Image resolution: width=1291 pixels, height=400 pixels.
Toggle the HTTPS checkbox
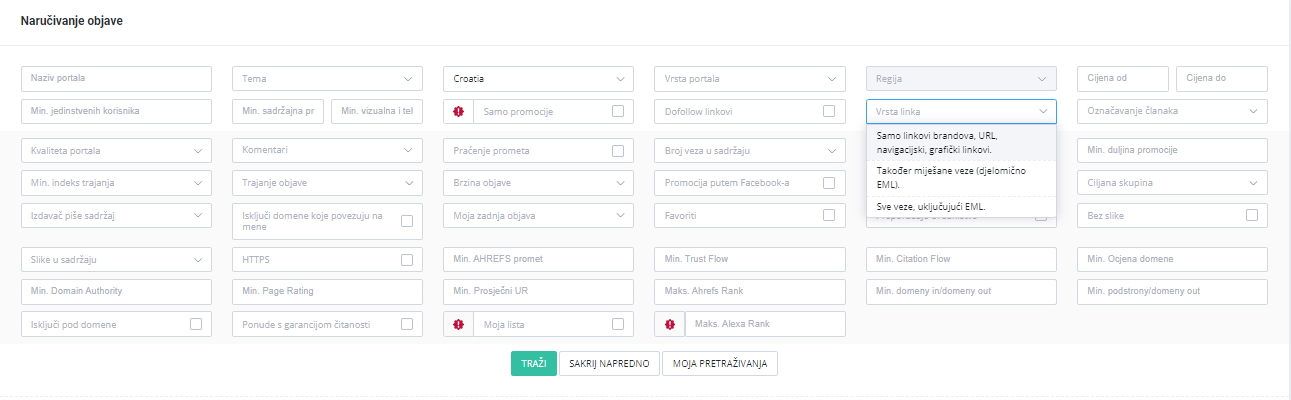pyautogui.click(x=407, y=260)
